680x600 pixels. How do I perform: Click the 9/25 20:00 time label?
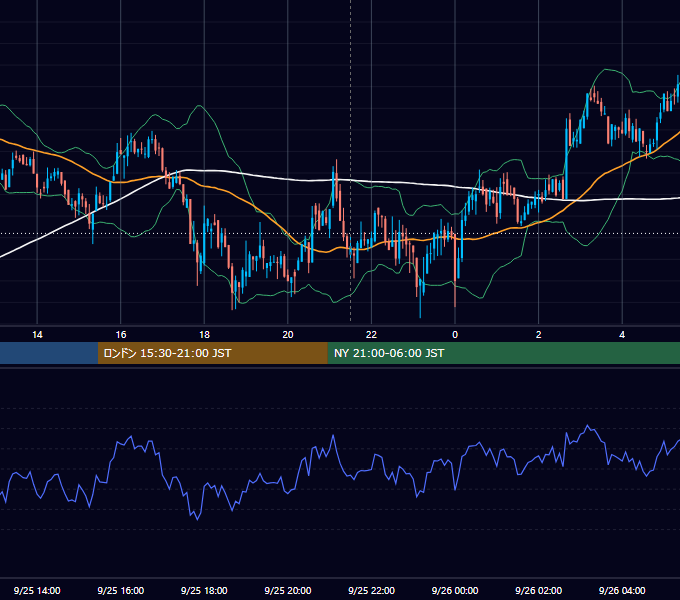[x=288, y=590]
